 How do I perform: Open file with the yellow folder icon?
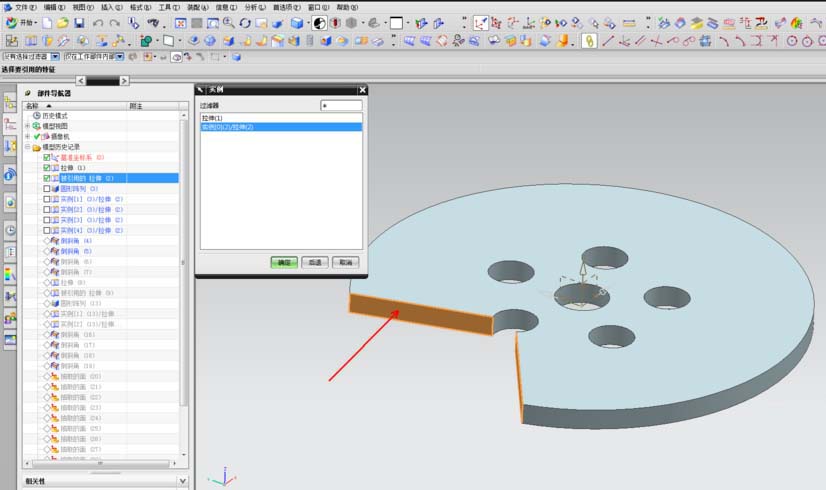pyautogui.click(x=63, y=22)
